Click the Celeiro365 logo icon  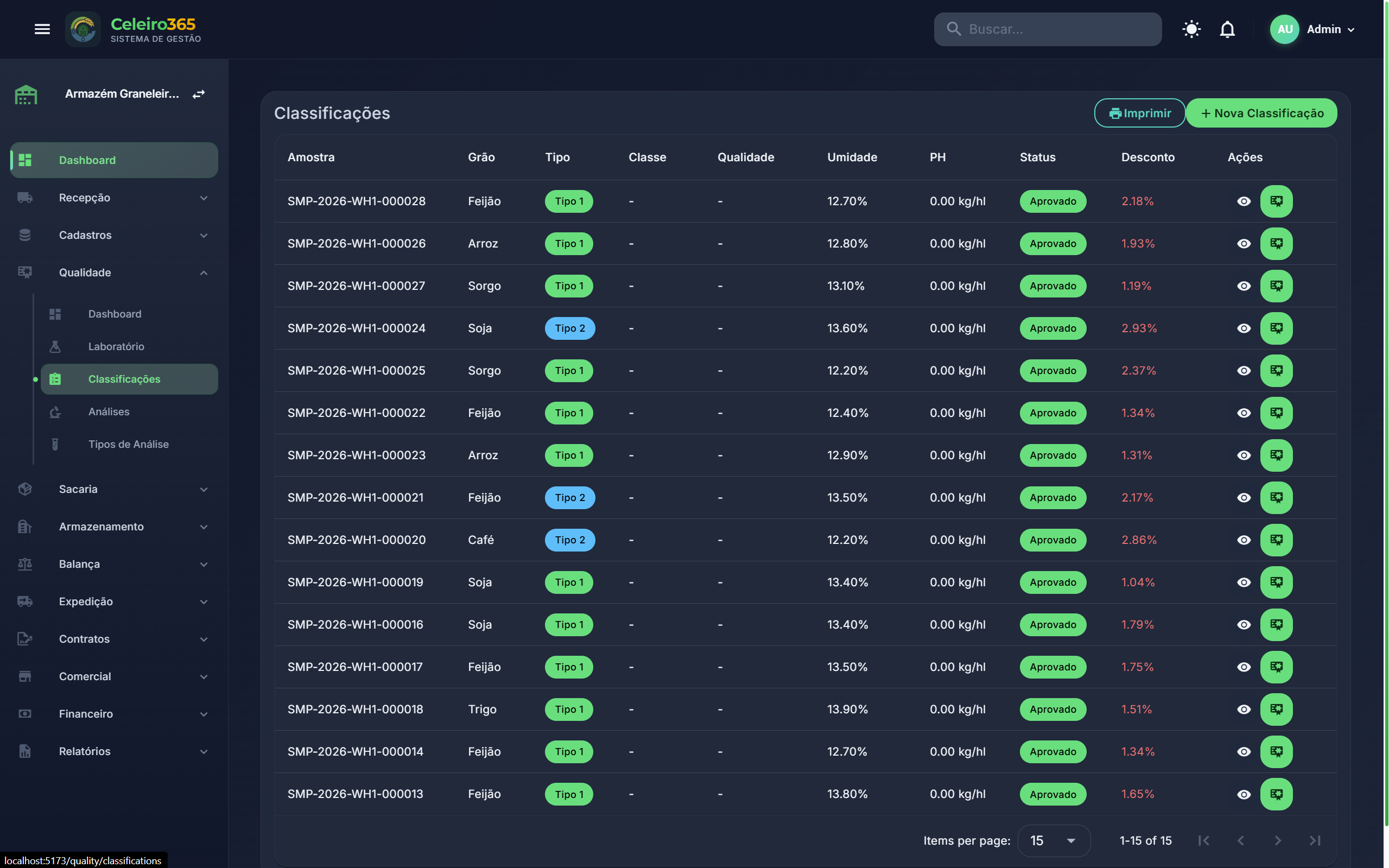coord(83,29)
